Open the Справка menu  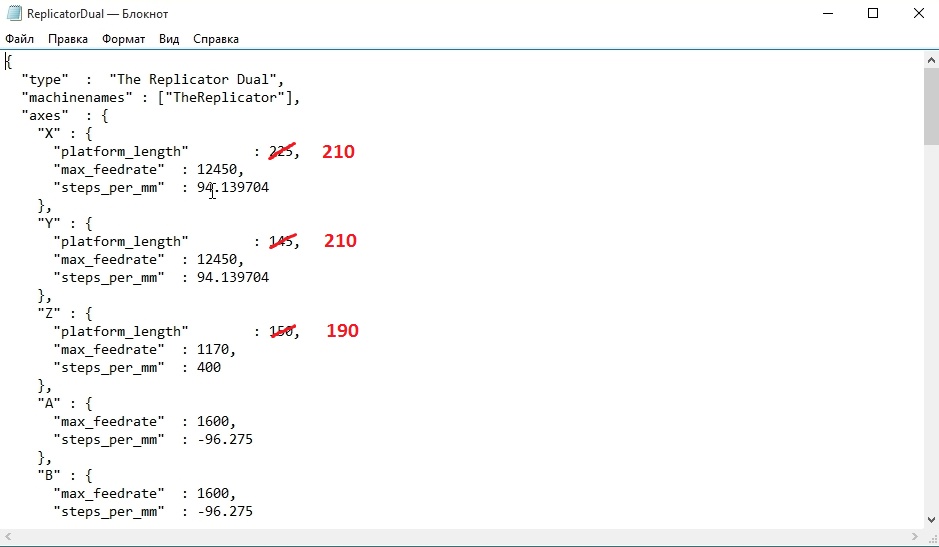click(x=216, y=39)
